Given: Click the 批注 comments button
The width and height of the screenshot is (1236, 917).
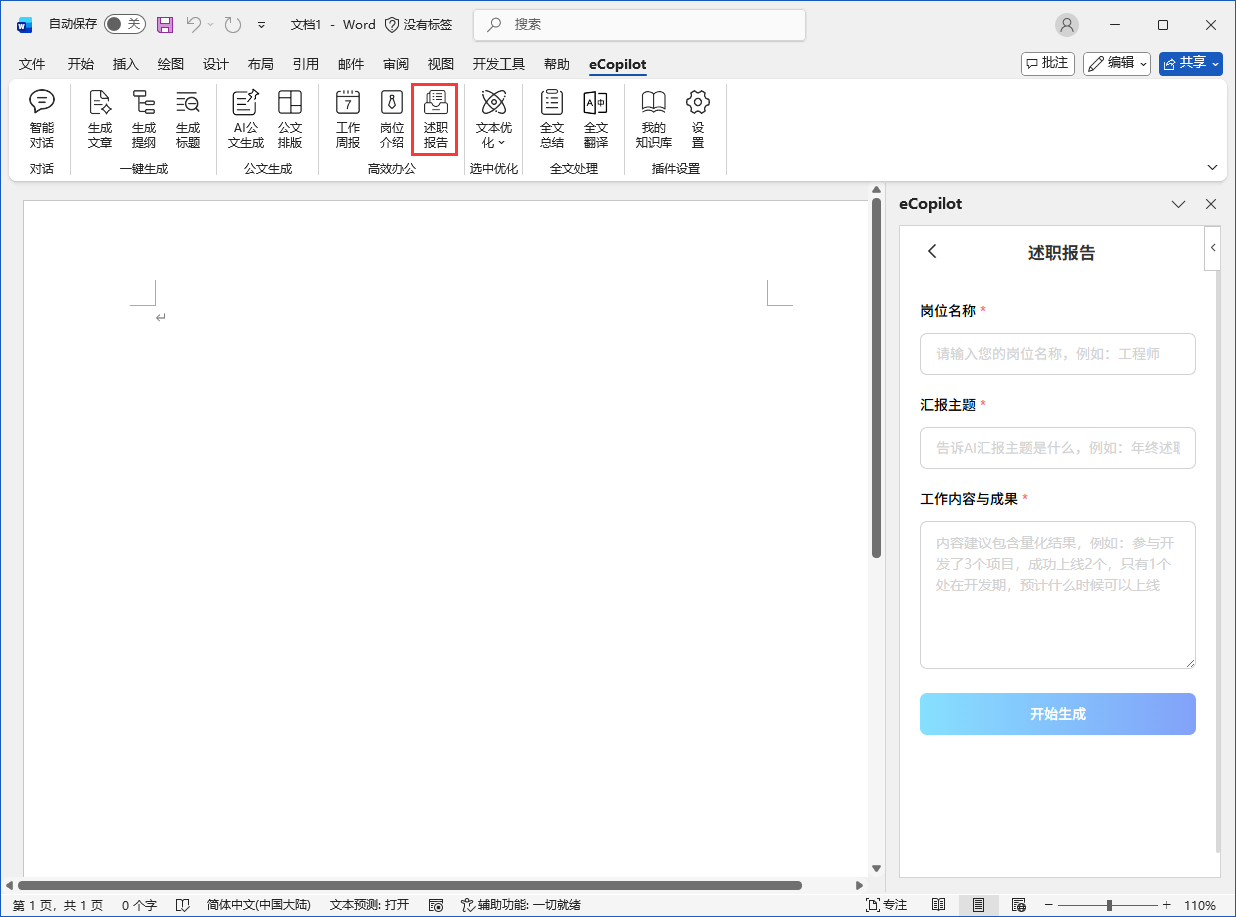Looking at the screenshot, I should point(1047,63).
